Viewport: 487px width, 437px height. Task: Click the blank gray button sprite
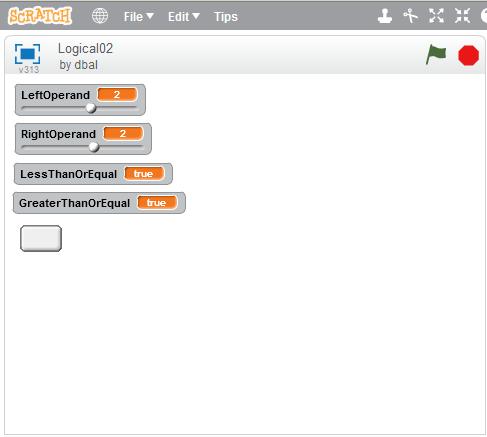click(41, 238)
